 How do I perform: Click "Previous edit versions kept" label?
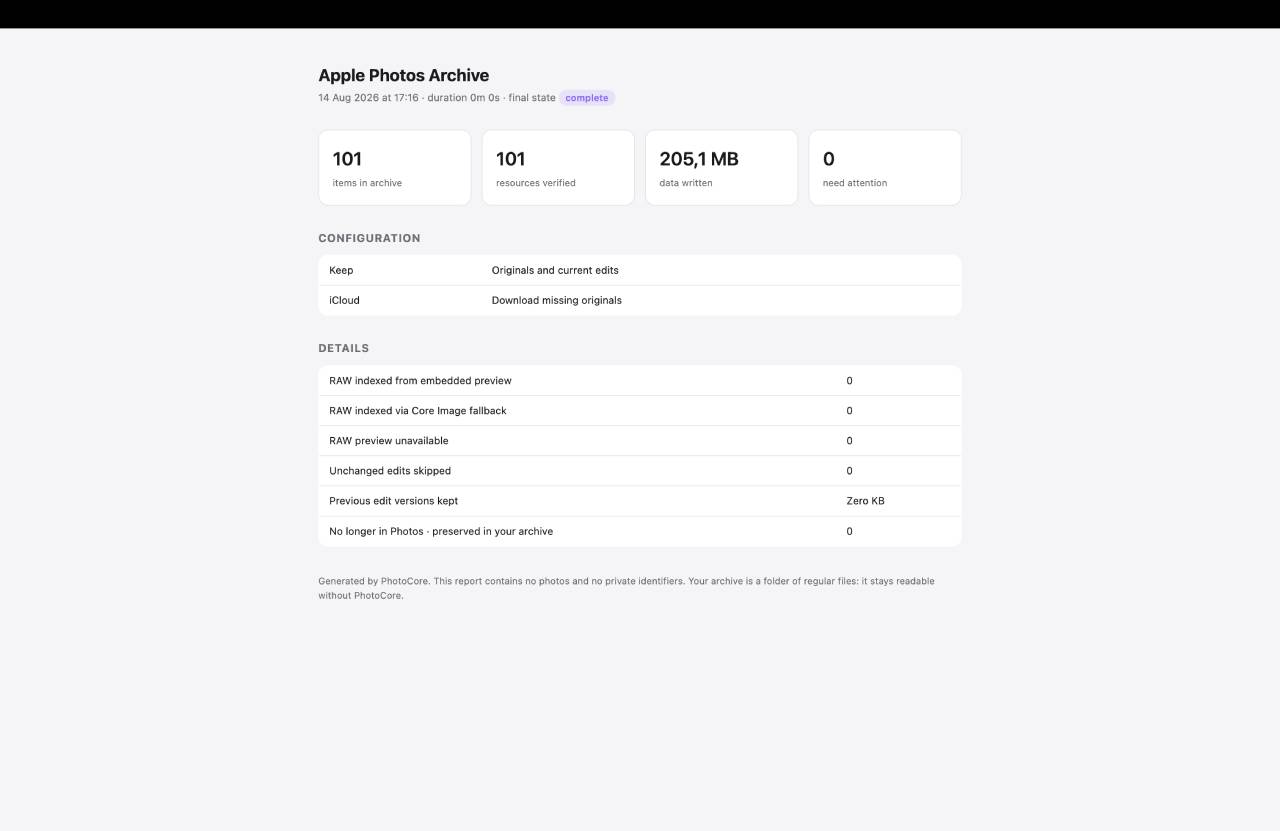click(x=394, y=501)
